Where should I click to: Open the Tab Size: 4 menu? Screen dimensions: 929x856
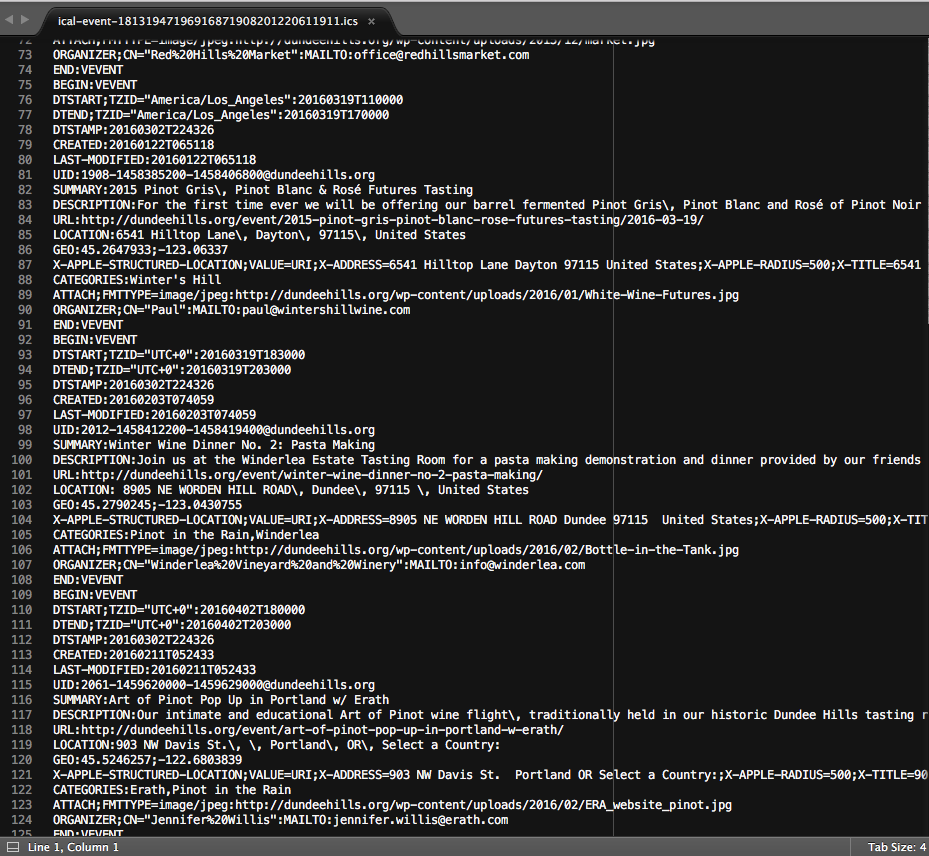click(x=896, y=847)
